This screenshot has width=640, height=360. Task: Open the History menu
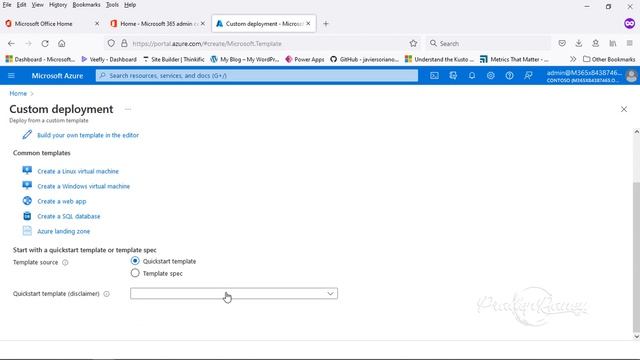(x=58, y=5)
